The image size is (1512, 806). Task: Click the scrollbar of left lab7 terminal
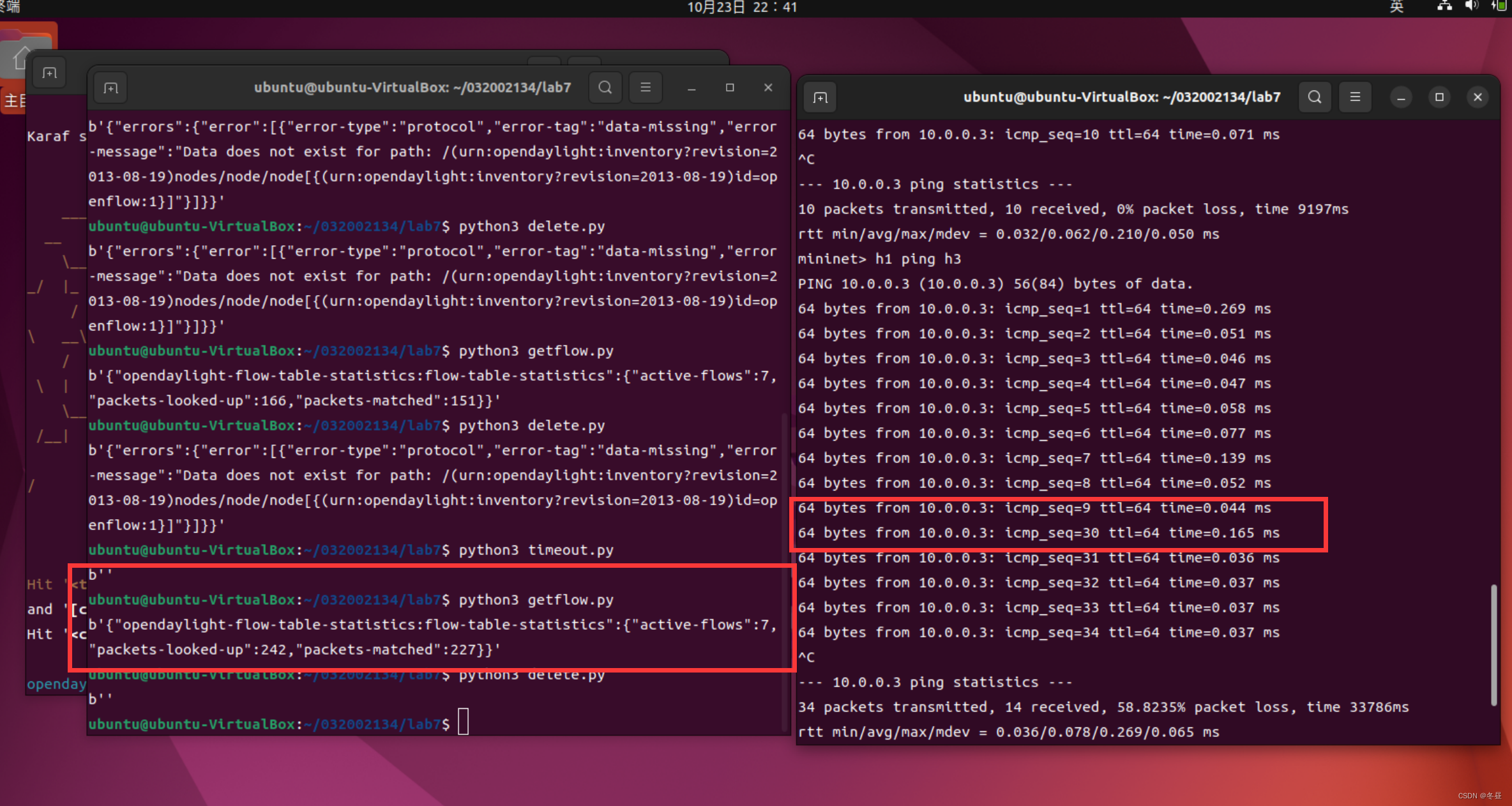tap(785, 572)
